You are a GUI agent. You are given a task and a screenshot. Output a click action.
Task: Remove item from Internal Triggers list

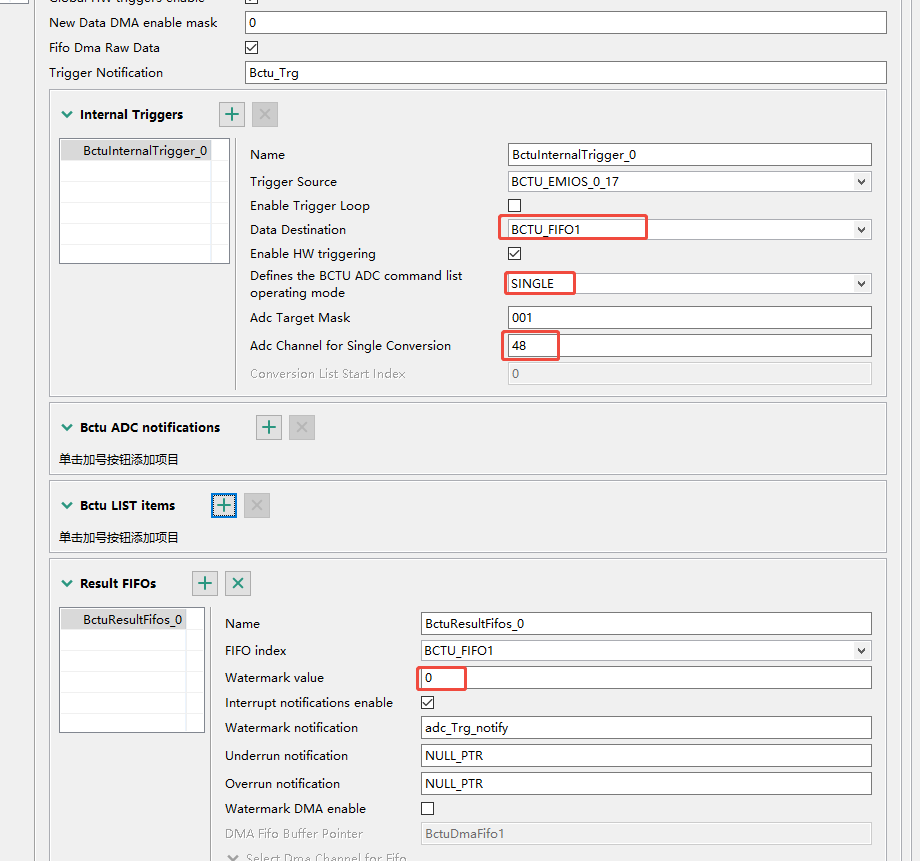click(265, 114)
